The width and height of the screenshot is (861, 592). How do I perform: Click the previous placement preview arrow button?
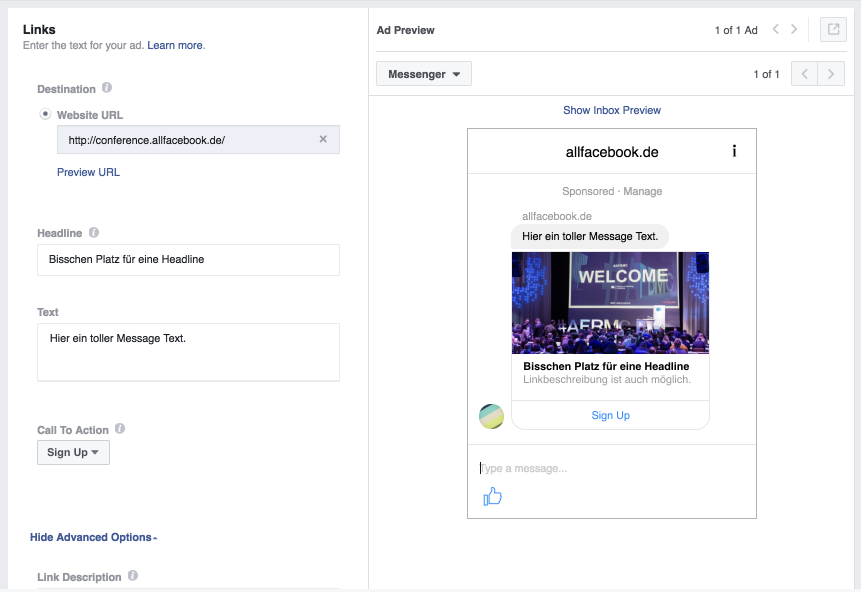(804, 74)
